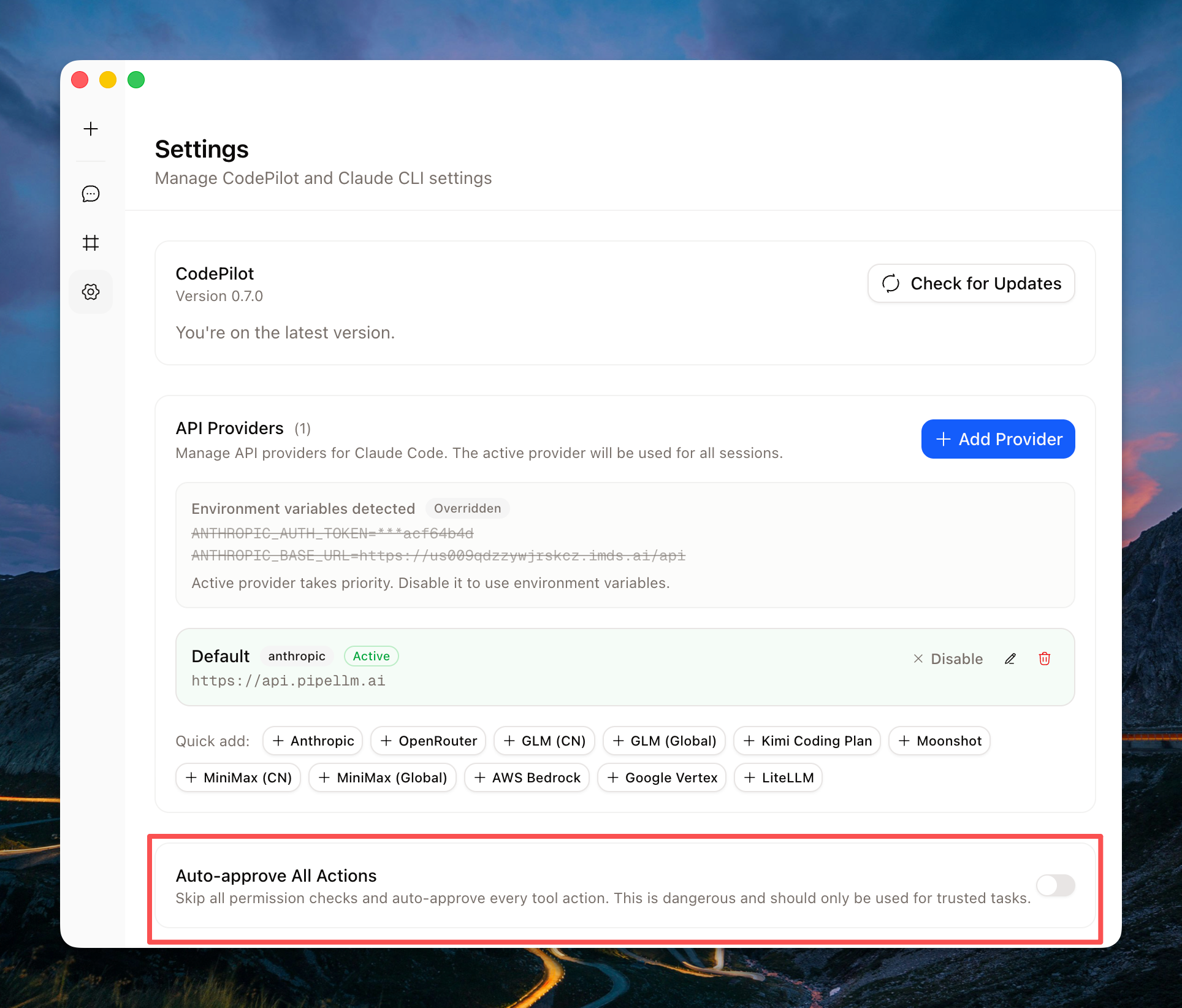Open the chat bubble sidebar icon
This screenshot has height=1008, width=1182.
click(x=91, y=194)
